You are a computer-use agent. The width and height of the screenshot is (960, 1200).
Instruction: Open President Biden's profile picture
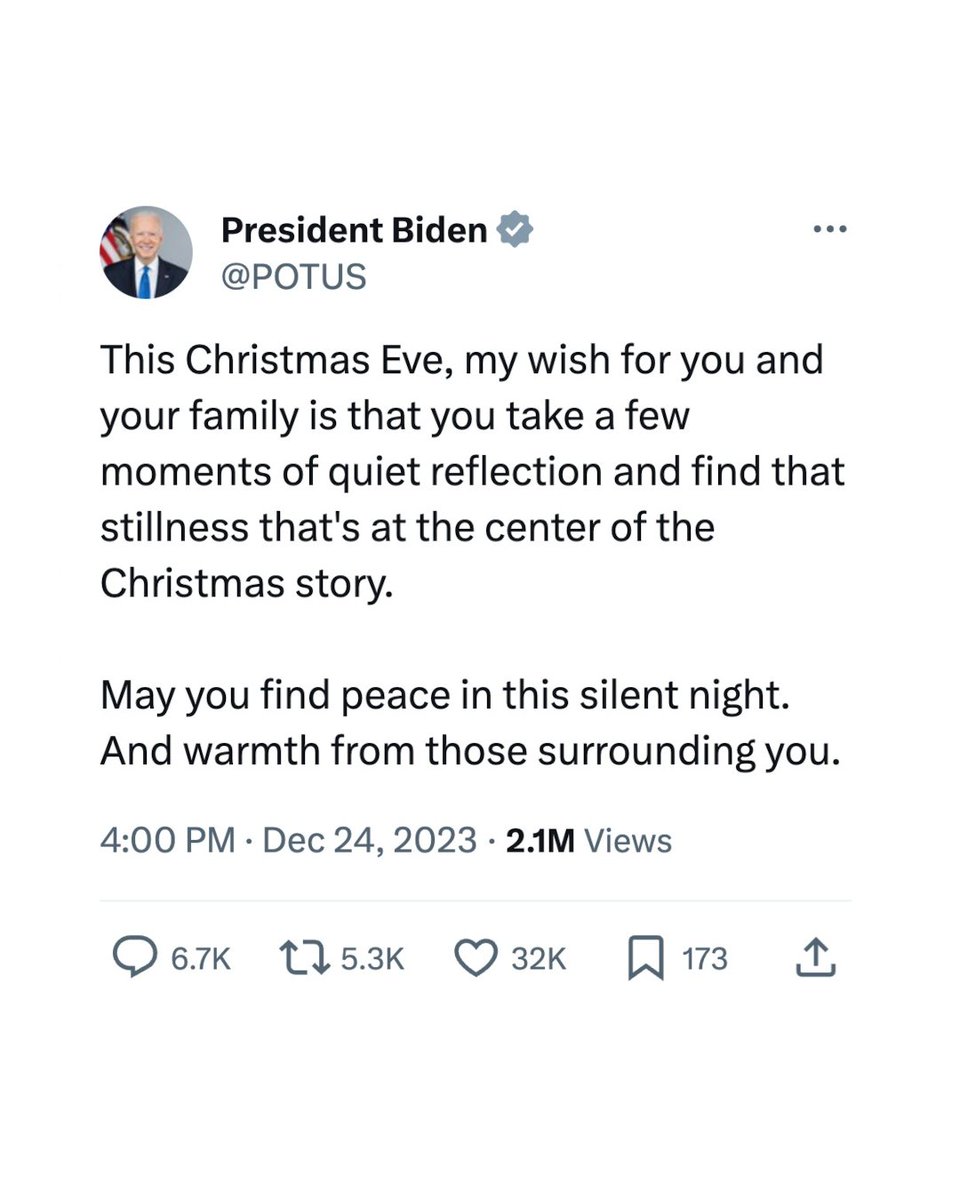coord(146,252)
